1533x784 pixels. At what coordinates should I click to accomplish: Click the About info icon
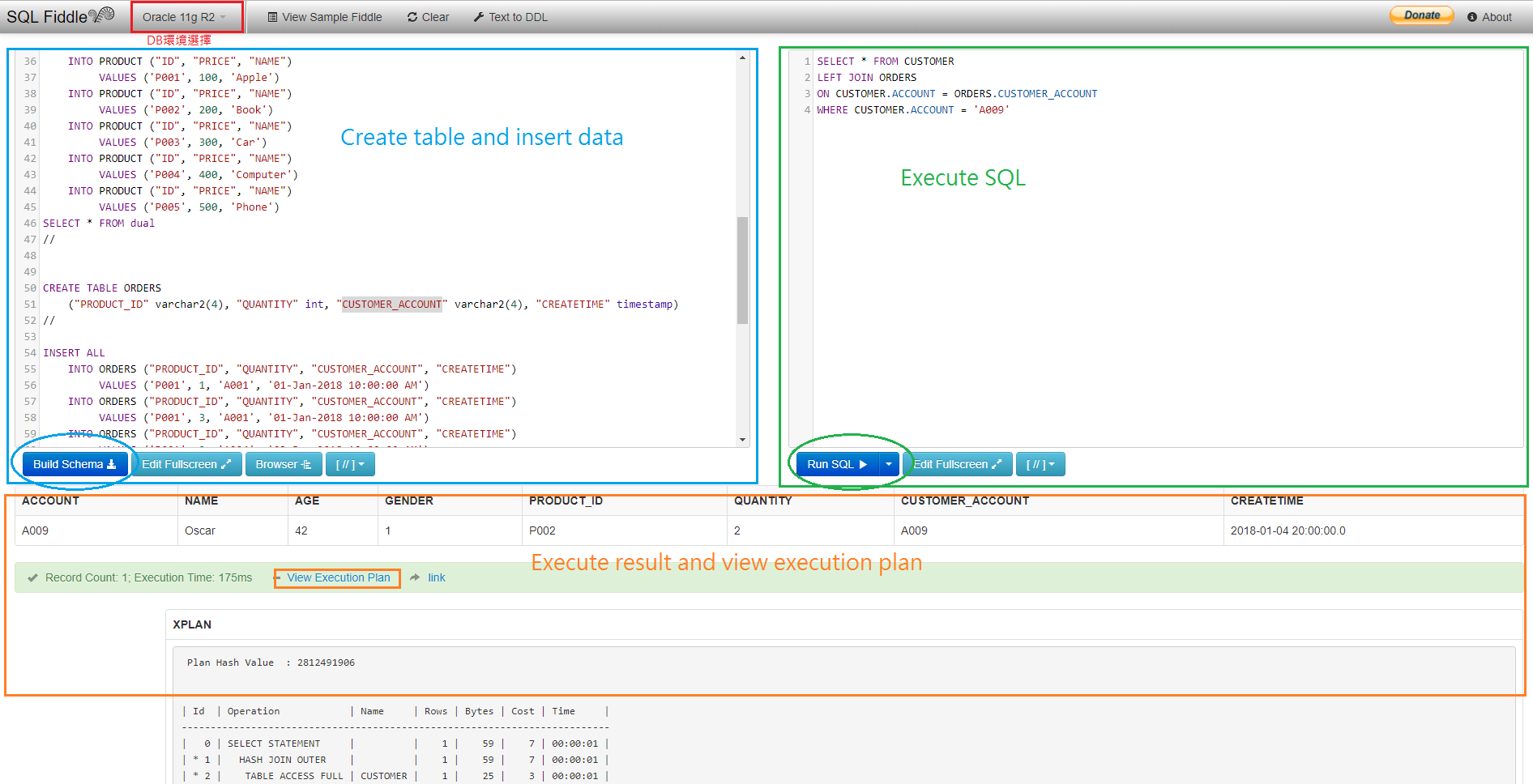pyautogui.click(x=1471, y=16)
